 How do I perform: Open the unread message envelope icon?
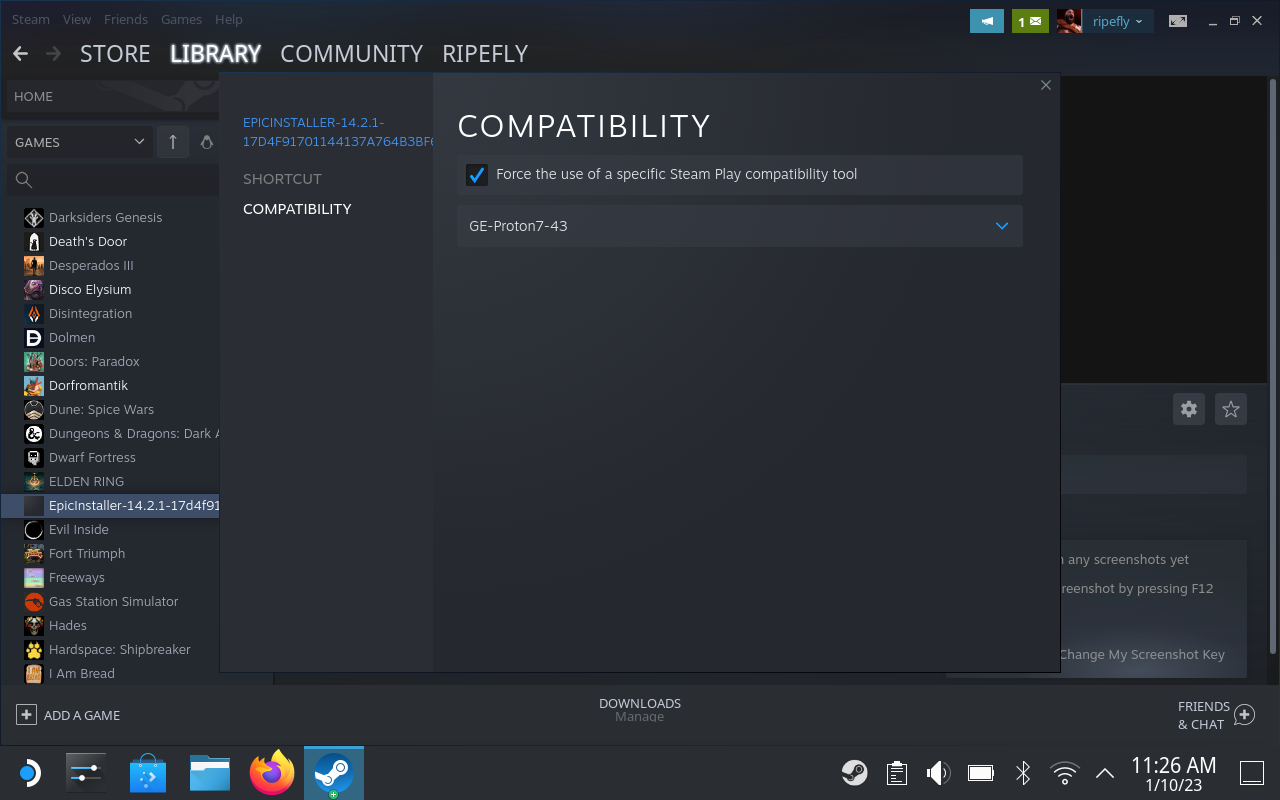1030,20
